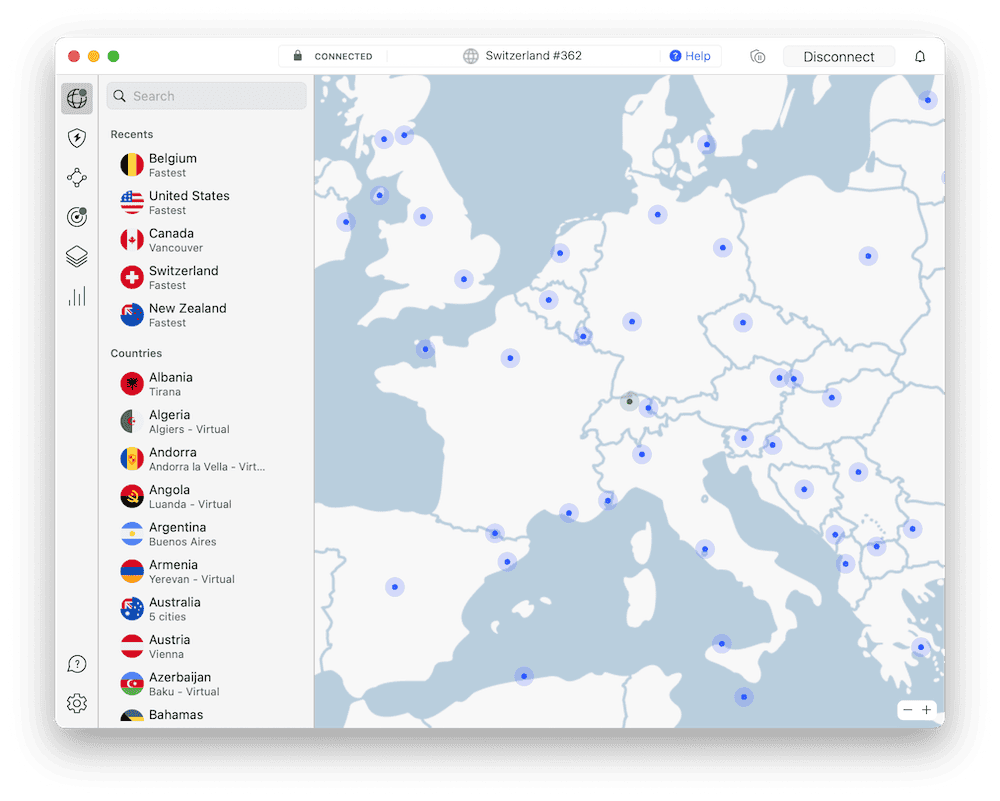1000x801 pixels.
Task: Click the Australia flag icon
Action: pyautogui.click(x=132, y=608)
